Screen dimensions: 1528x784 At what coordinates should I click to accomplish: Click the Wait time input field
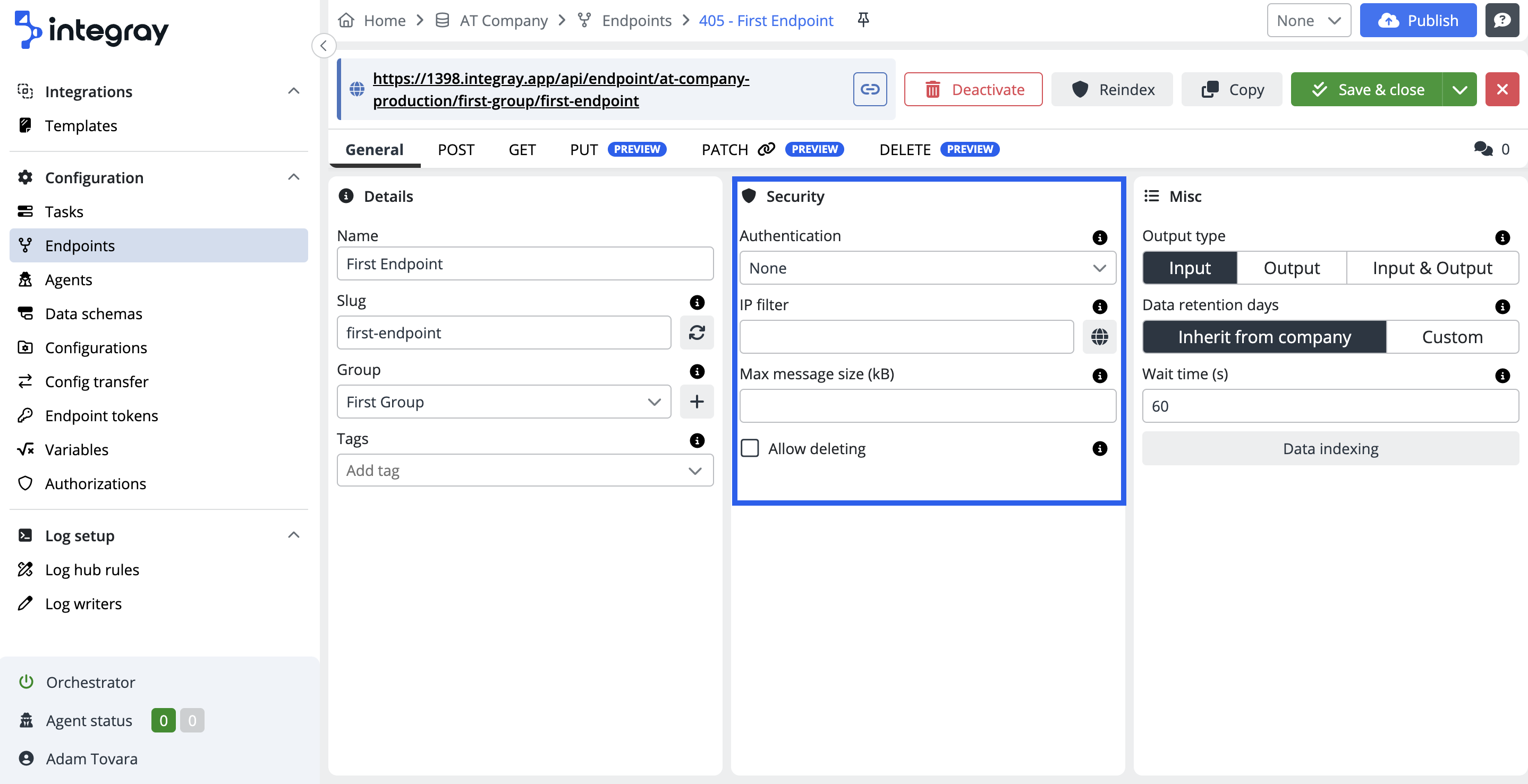pyautogui.click(x=1330, y=406)
